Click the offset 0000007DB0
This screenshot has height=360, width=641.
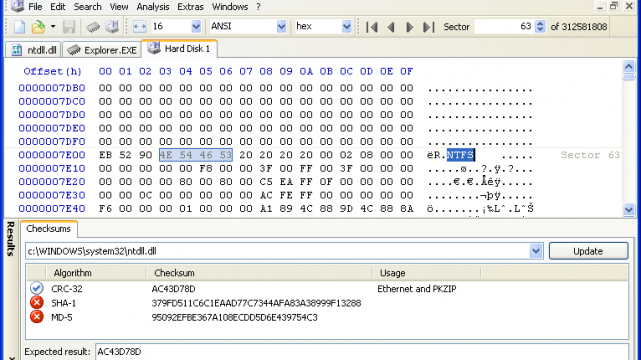(52, 88)
